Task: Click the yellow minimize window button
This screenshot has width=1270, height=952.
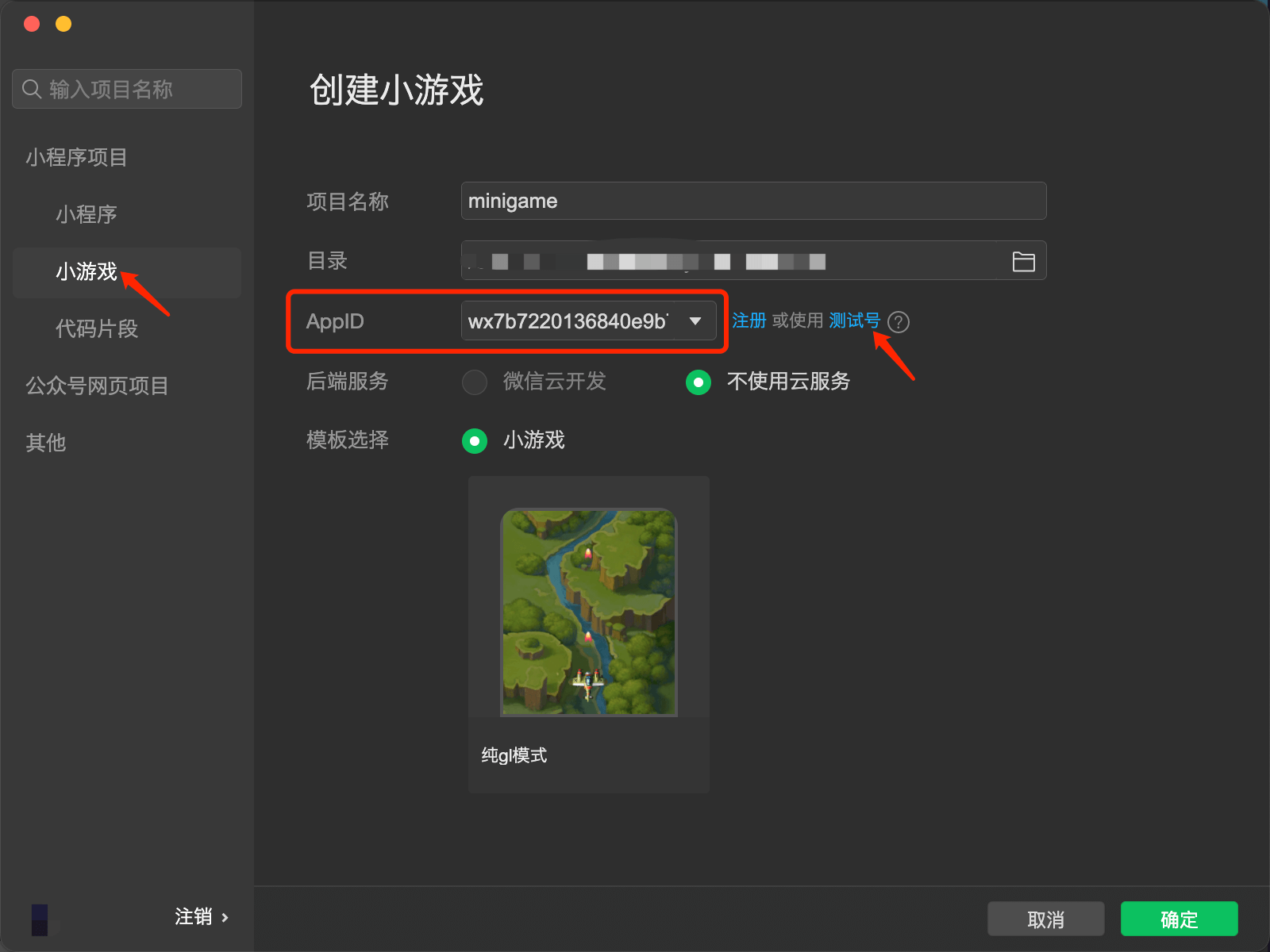Action: point(63,24)
